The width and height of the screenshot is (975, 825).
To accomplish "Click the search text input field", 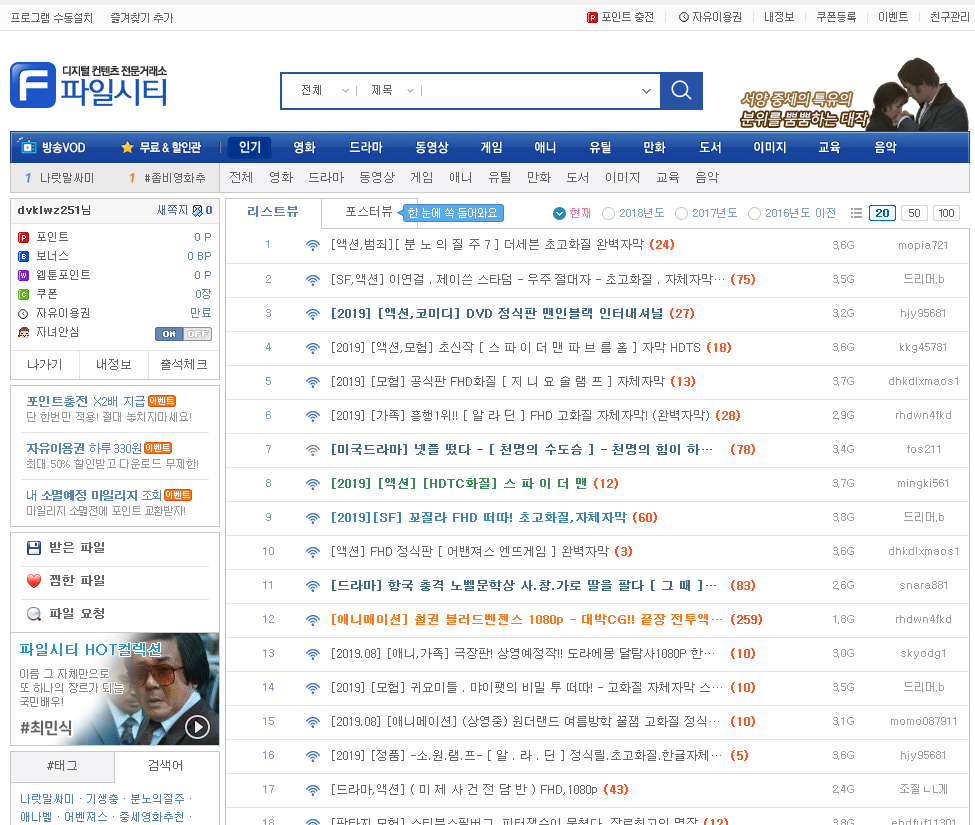I will point(530,91).
